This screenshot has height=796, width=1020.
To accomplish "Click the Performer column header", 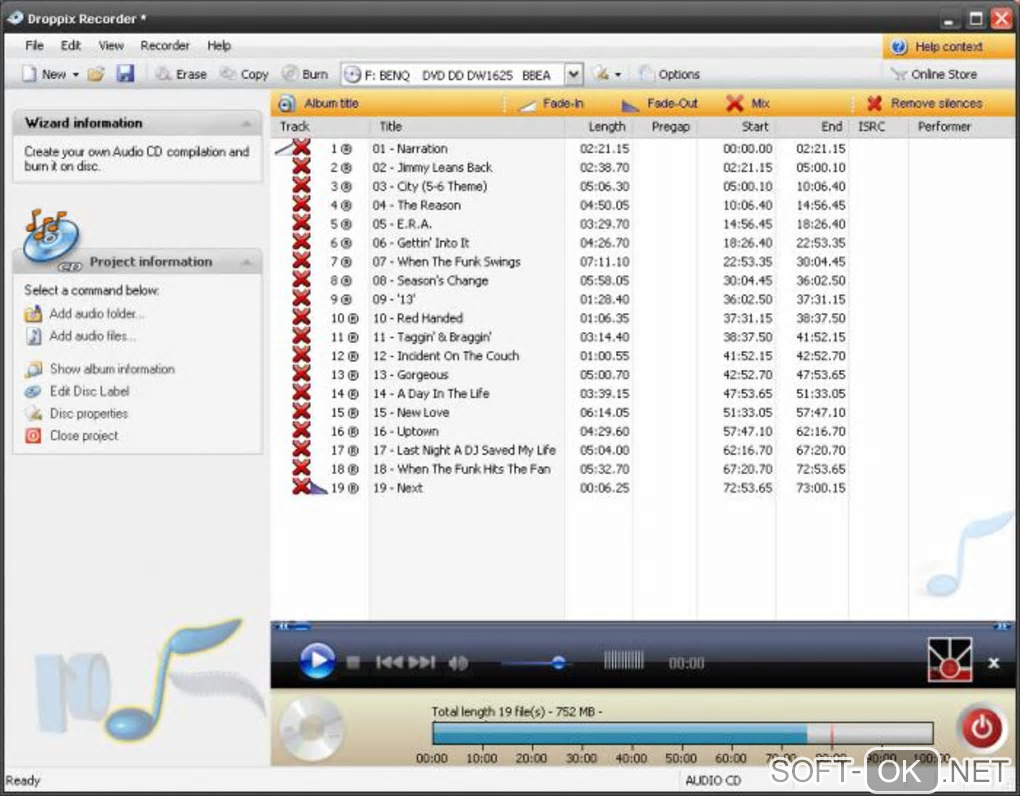I will click(961, 127).
